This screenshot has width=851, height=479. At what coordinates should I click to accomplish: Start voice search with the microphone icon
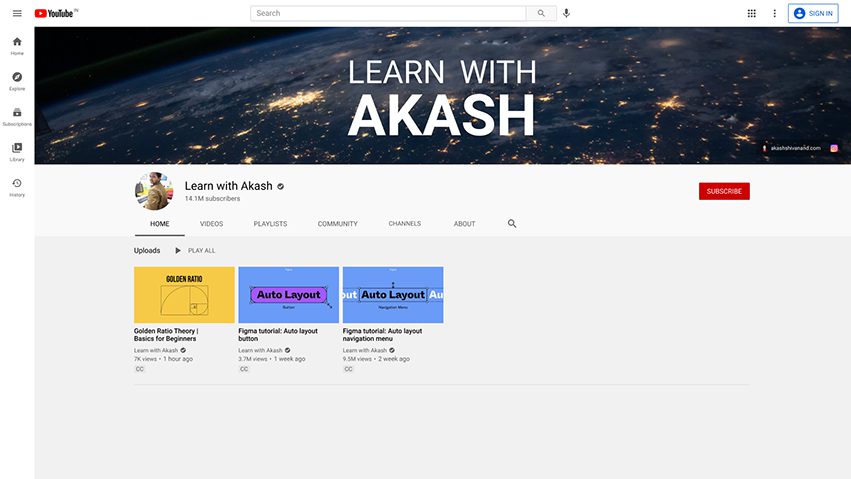[x=566, y=13]
